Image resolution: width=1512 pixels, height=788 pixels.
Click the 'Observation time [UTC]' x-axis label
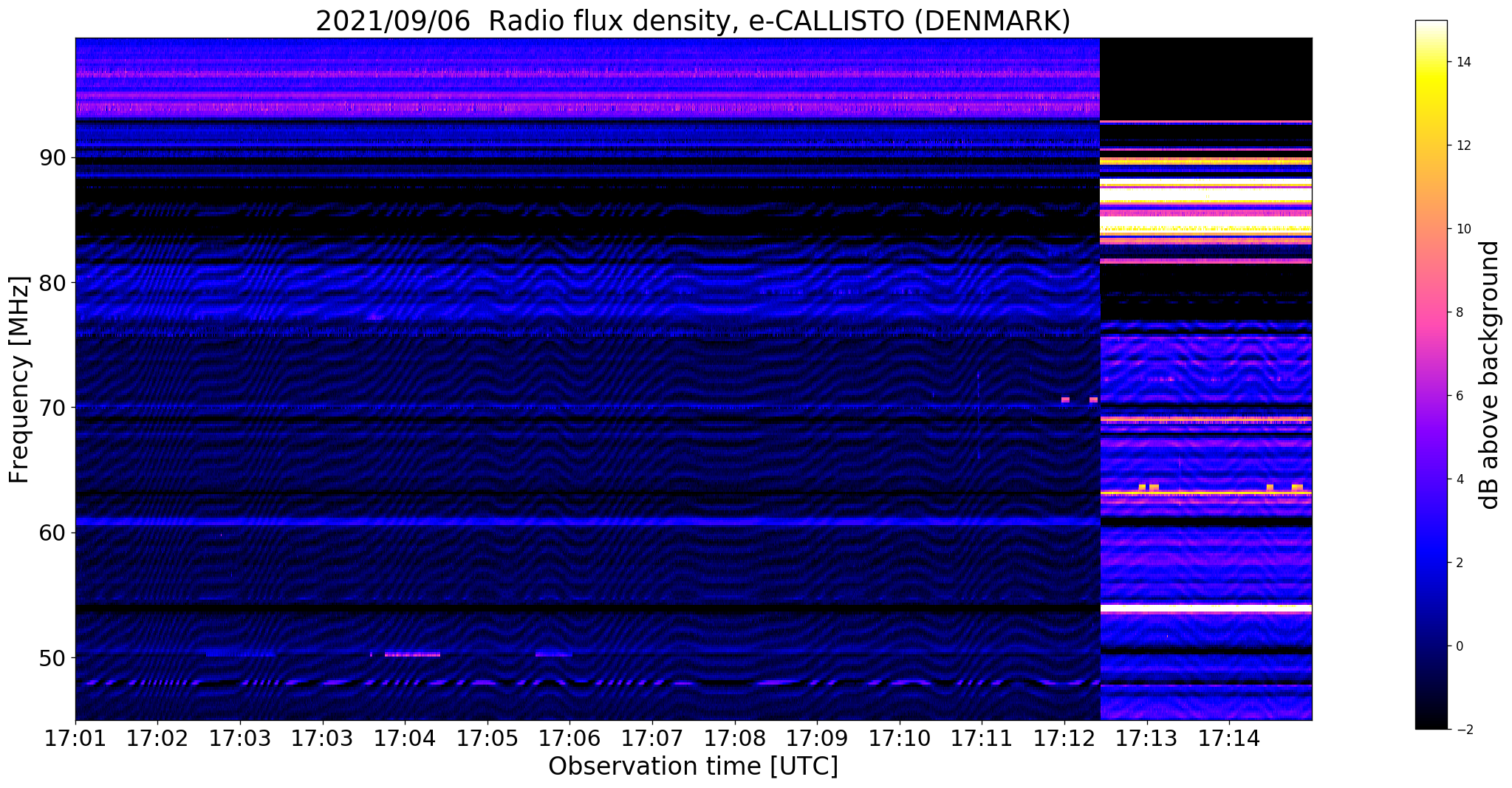[693, 767]
